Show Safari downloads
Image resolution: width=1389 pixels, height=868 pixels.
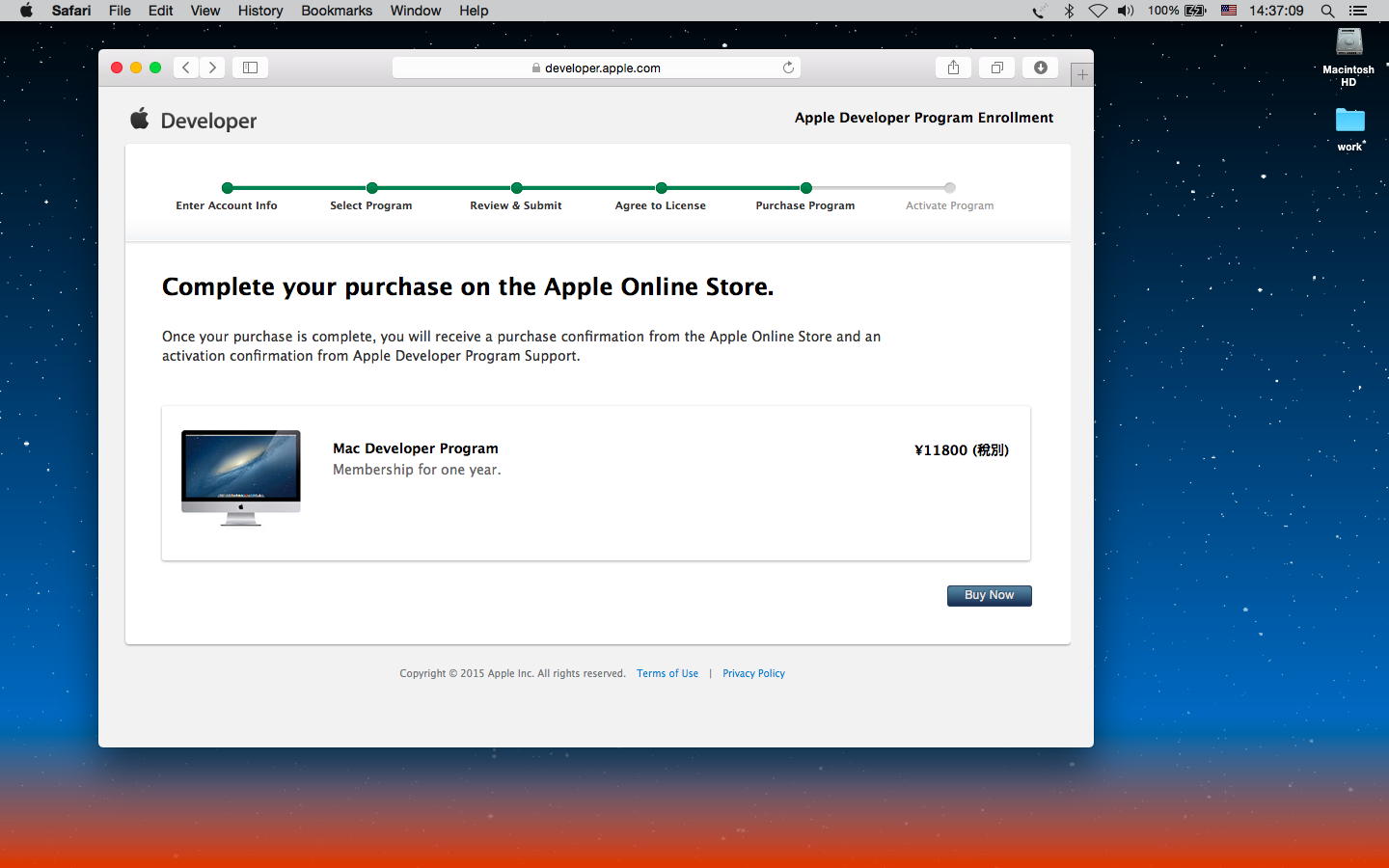click(x=1040, y=68)
